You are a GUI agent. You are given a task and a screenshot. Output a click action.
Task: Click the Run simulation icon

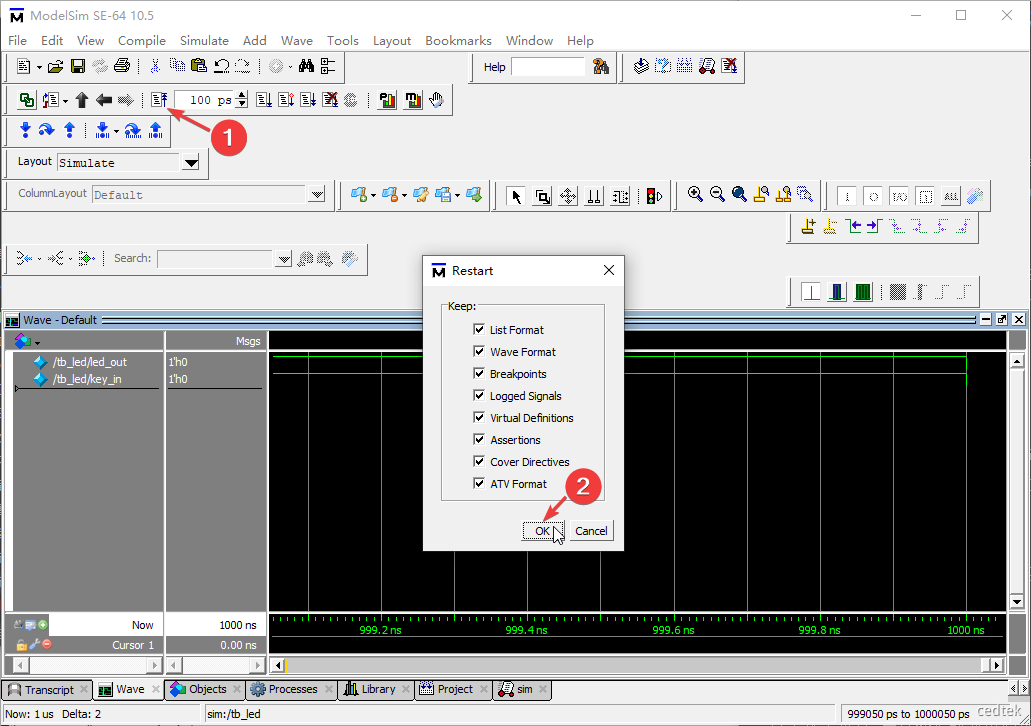[264, 100]
